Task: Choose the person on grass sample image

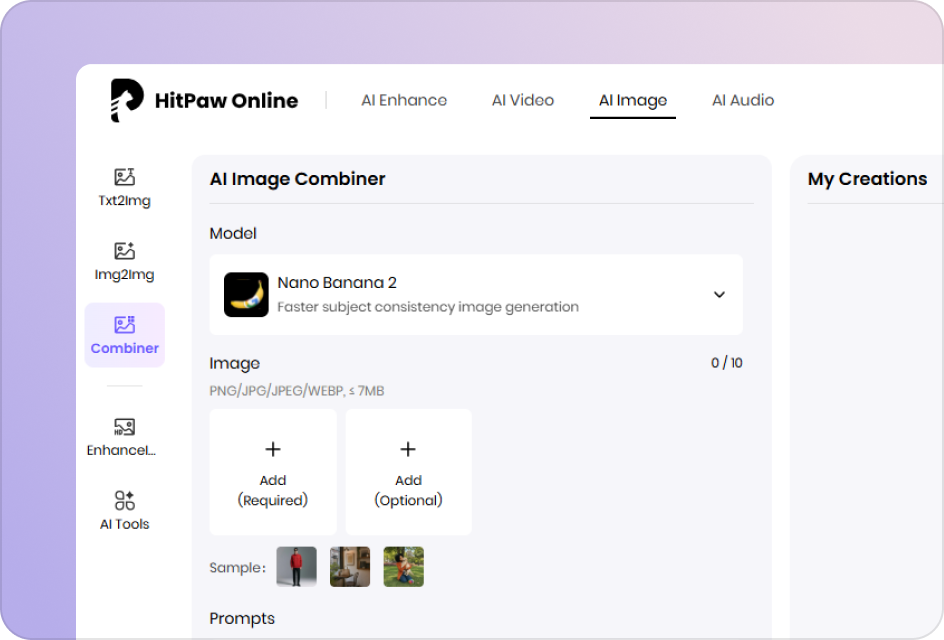Action: tap(403, 567)
